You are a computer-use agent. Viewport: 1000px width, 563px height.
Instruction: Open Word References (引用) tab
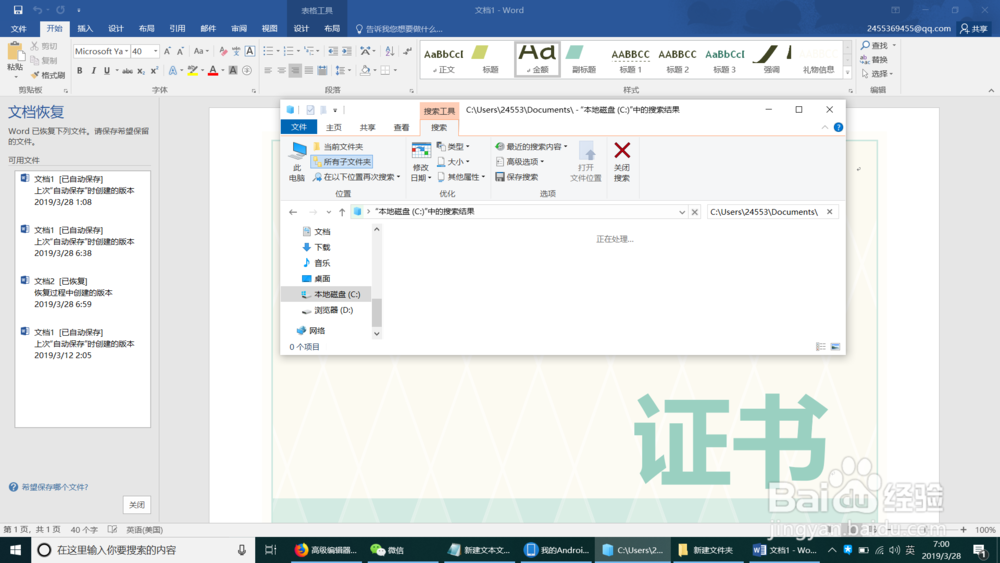pyautogui.click(x=177, y=29)
